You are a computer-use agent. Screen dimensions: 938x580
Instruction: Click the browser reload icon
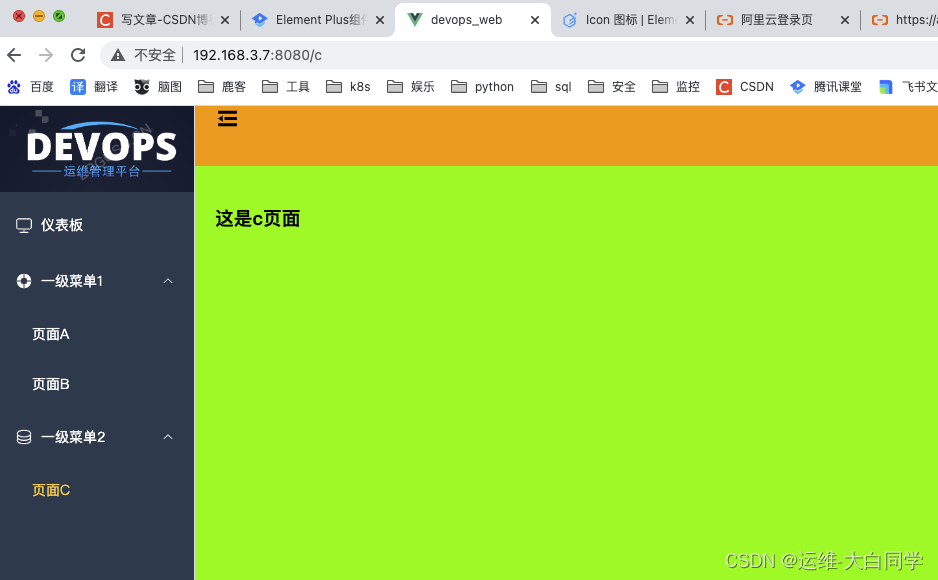79,55
